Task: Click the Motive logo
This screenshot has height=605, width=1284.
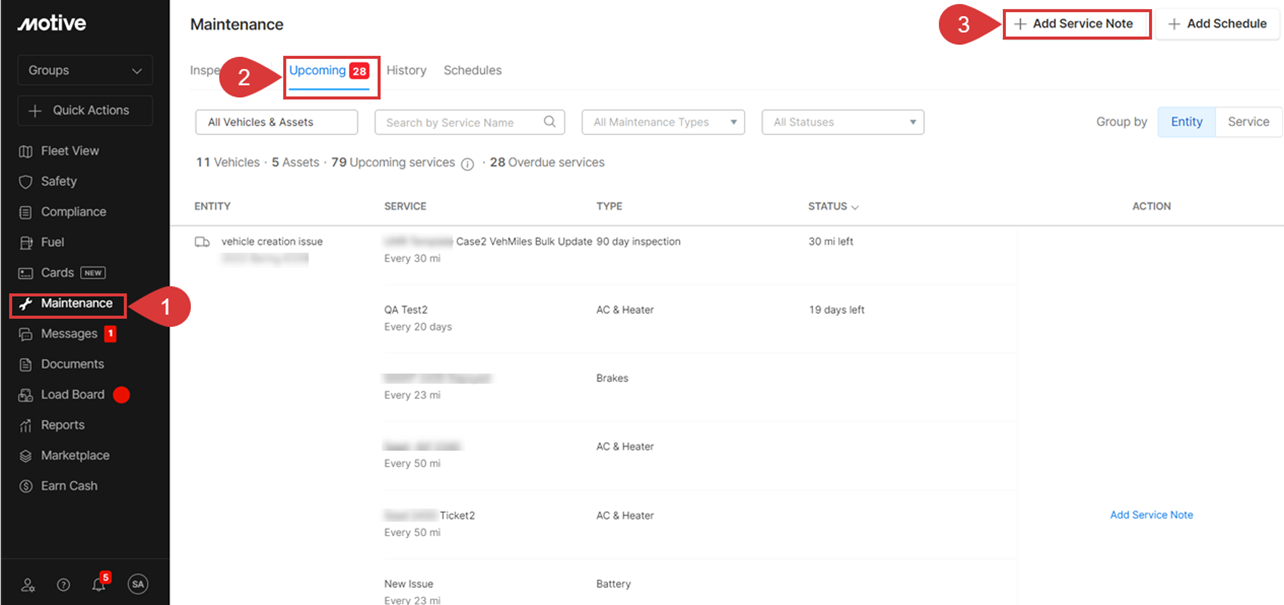Action: 51,23
